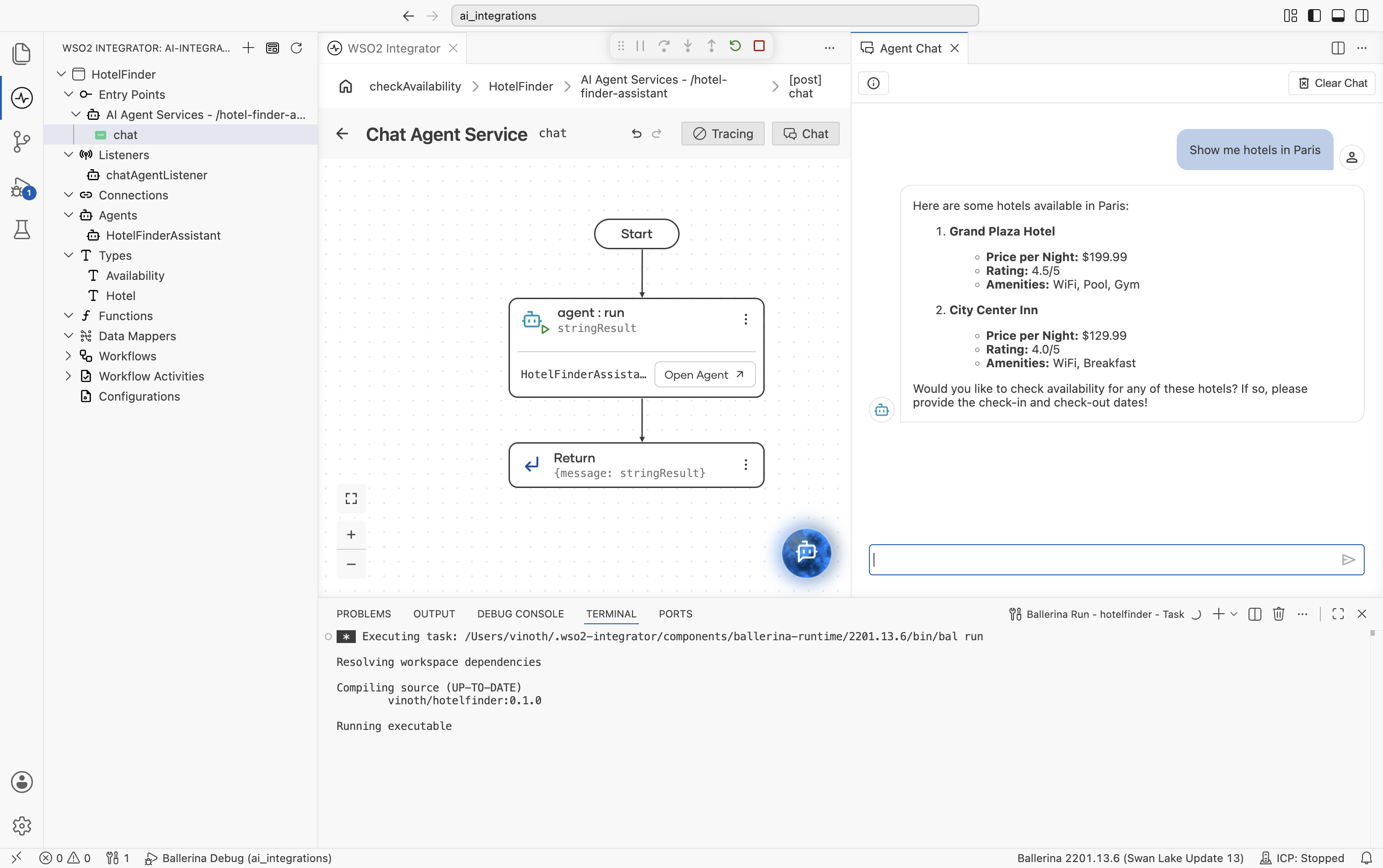Collapse the Entry Points section
This screenshot has height=868, width=1383.
(68, 94)
